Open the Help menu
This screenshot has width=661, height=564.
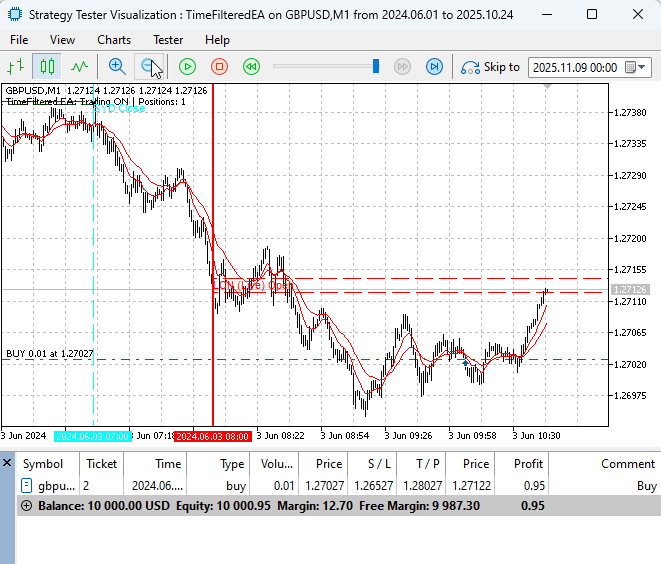click(217, 40)
